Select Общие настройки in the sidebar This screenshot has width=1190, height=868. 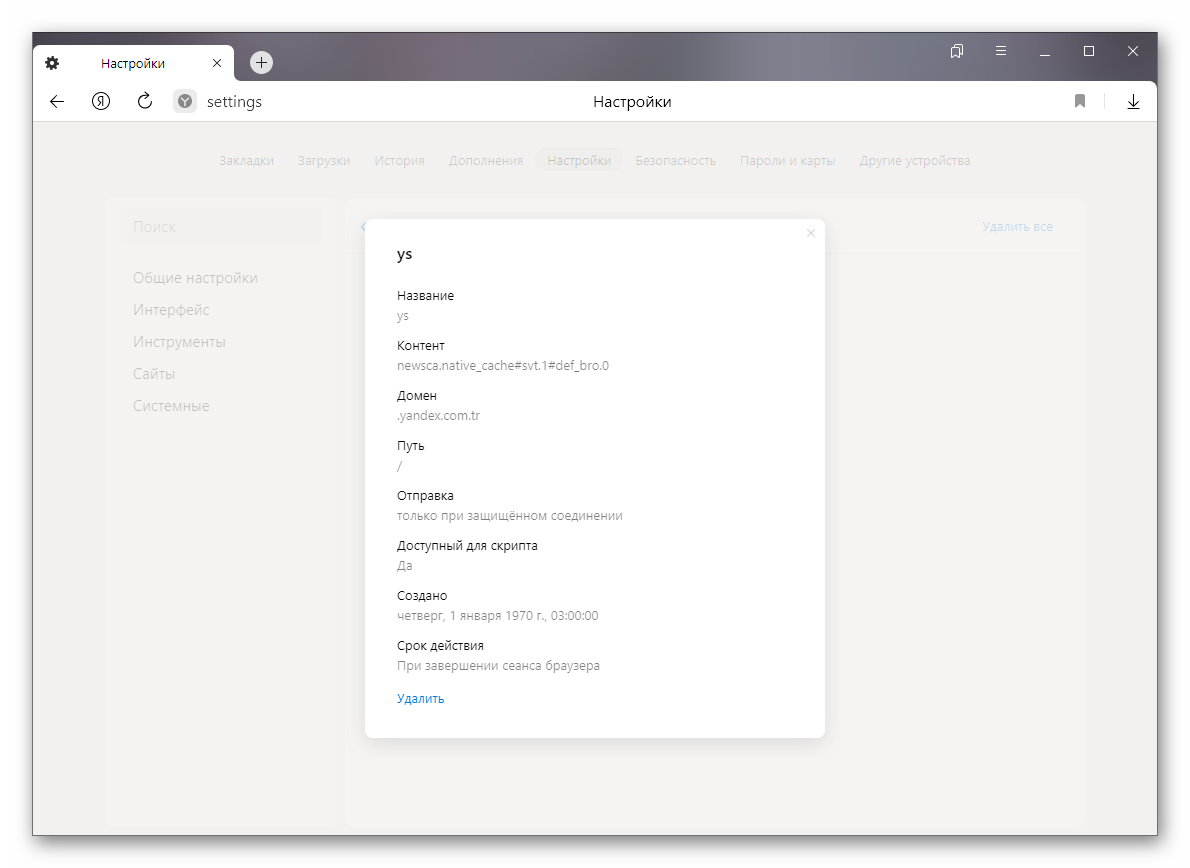[195, 278]
